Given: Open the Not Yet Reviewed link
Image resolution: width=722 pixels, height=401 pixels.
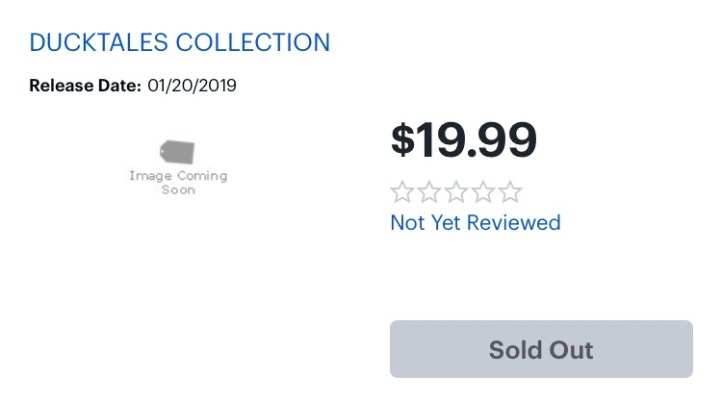Looking at the screenshot, I should [x=475, y=222].
